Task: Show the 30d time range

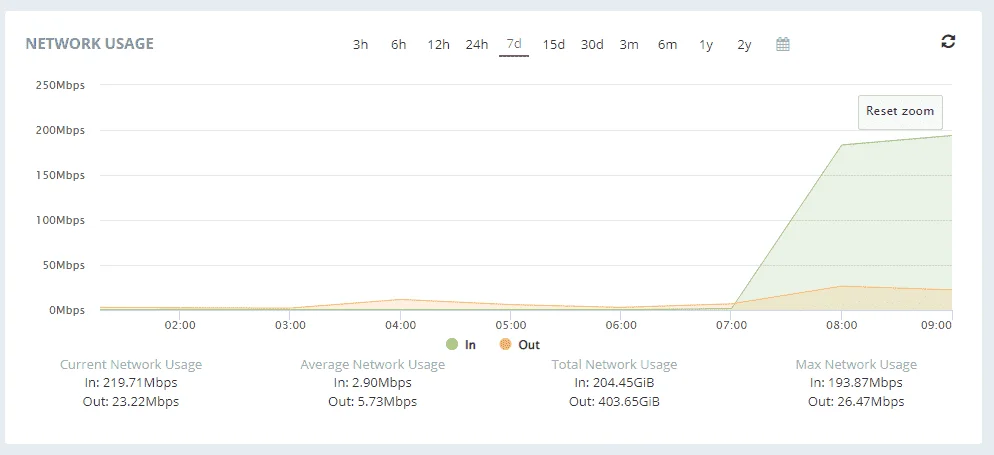Action: click(592, 44)
